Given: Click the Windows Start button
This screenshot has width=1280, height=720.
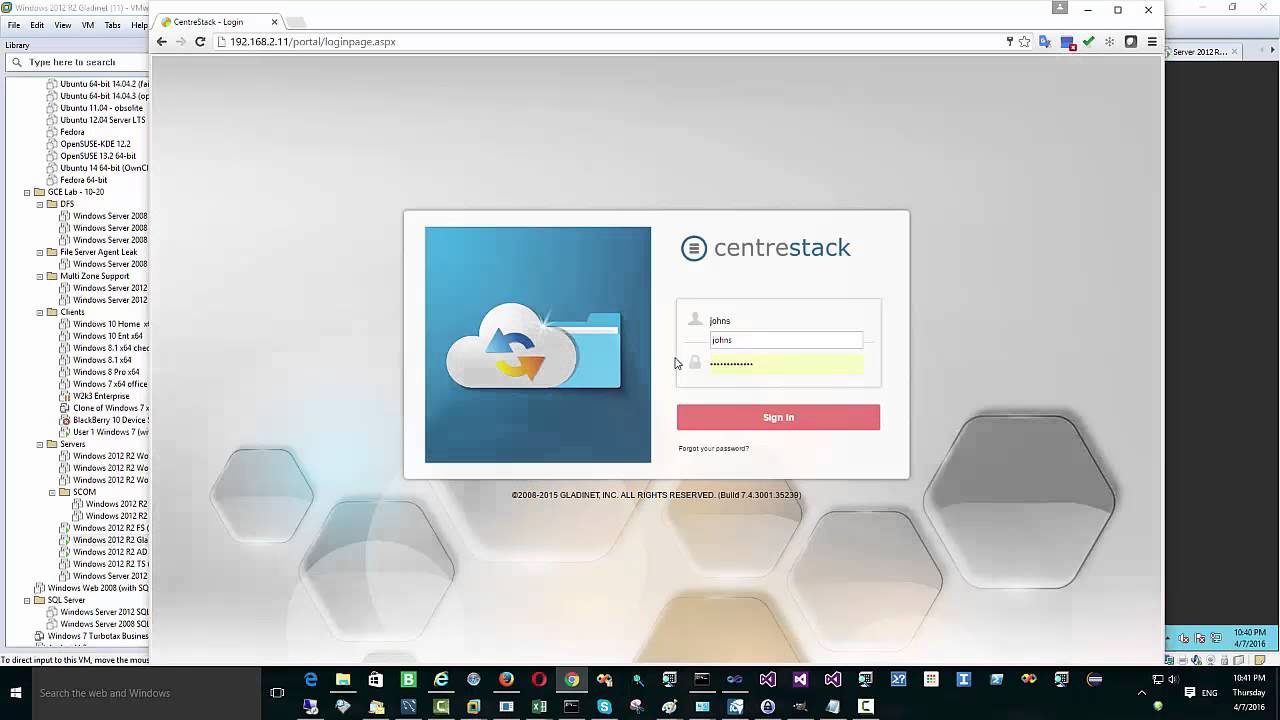Looking at the screenshot, I should [x=16, y=693].
